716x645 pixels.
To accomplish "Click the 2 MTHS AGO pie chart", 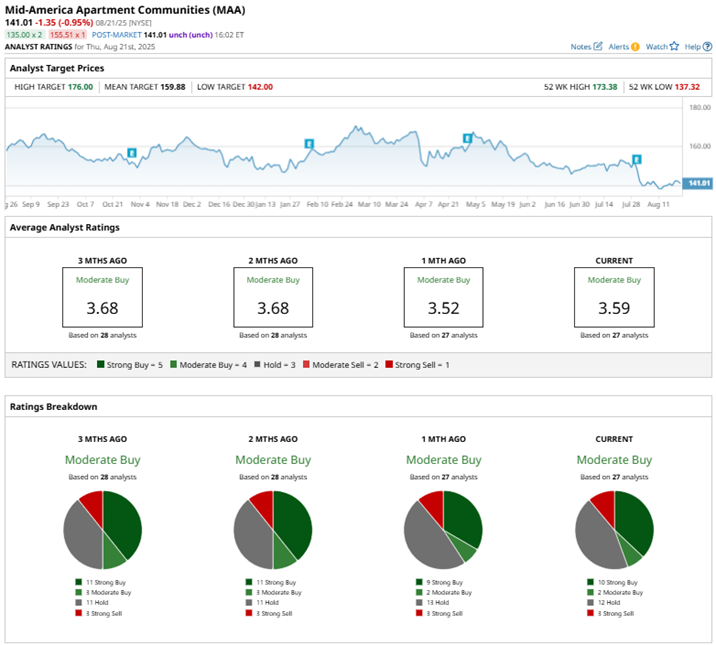I will (x=273, y=530).
